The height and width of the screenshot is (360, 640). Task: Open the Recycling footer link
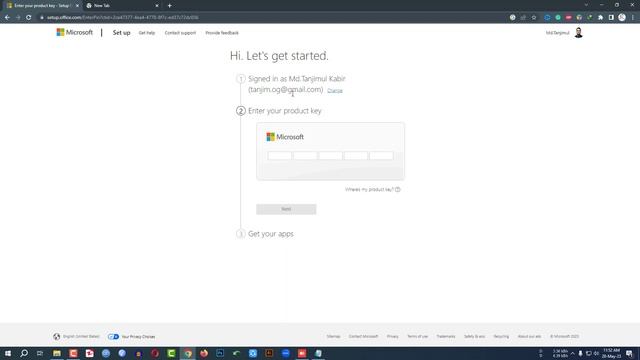pos(501,336)
